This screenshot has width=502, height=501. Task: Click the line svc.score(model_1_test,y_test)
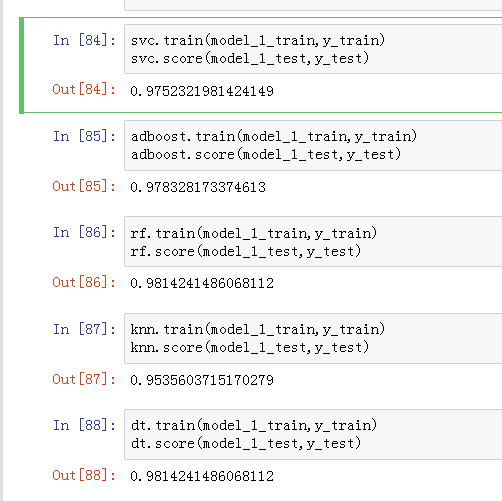(x=250, y=59)
